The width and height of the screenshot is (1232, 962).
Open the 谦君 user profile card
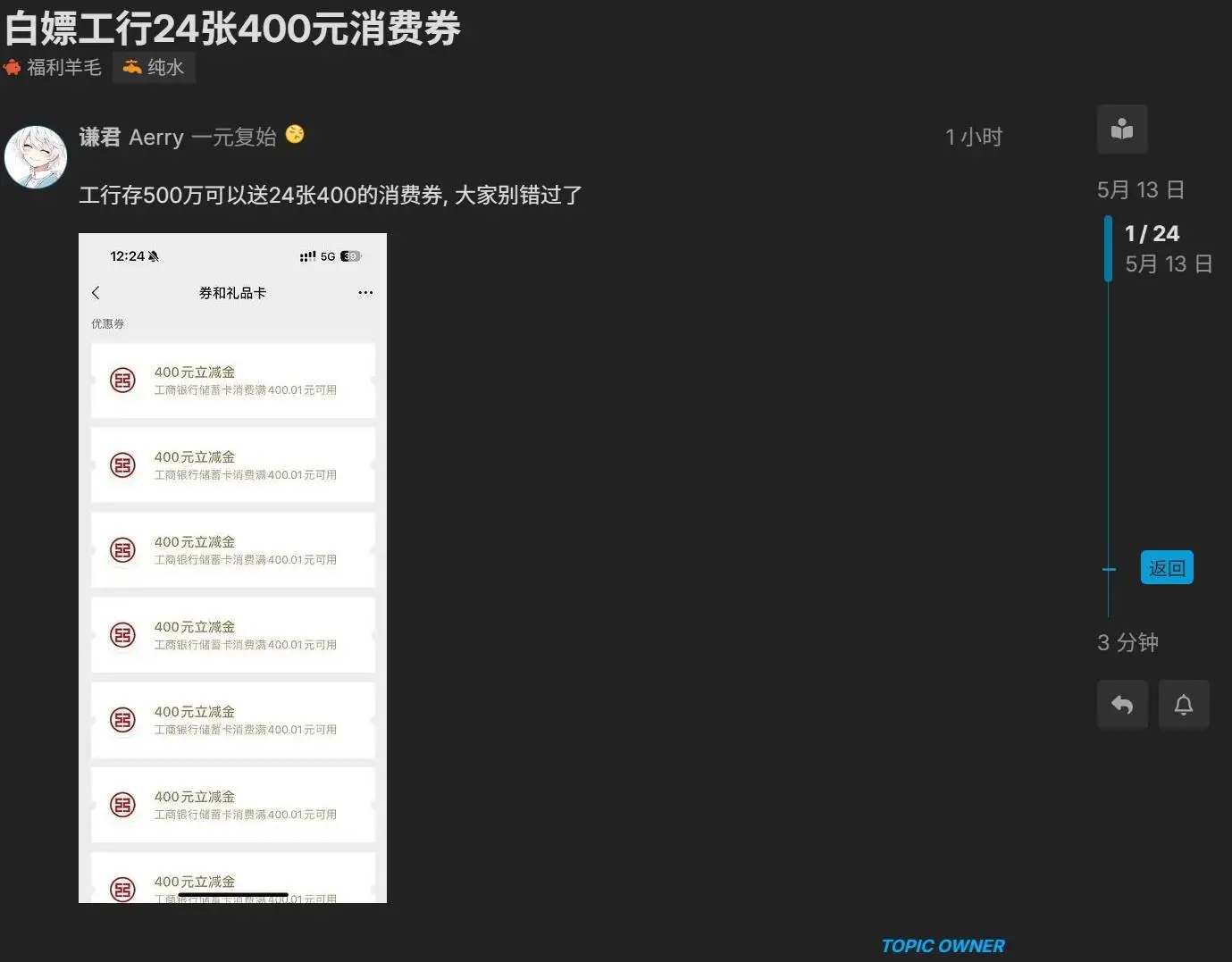(99, 137)
